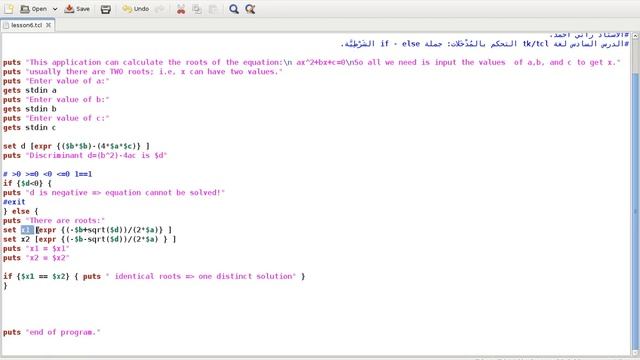Click the line starting 'set d [expr'
Viewport: 640px width, 360px height.
[x=76, y=146]
